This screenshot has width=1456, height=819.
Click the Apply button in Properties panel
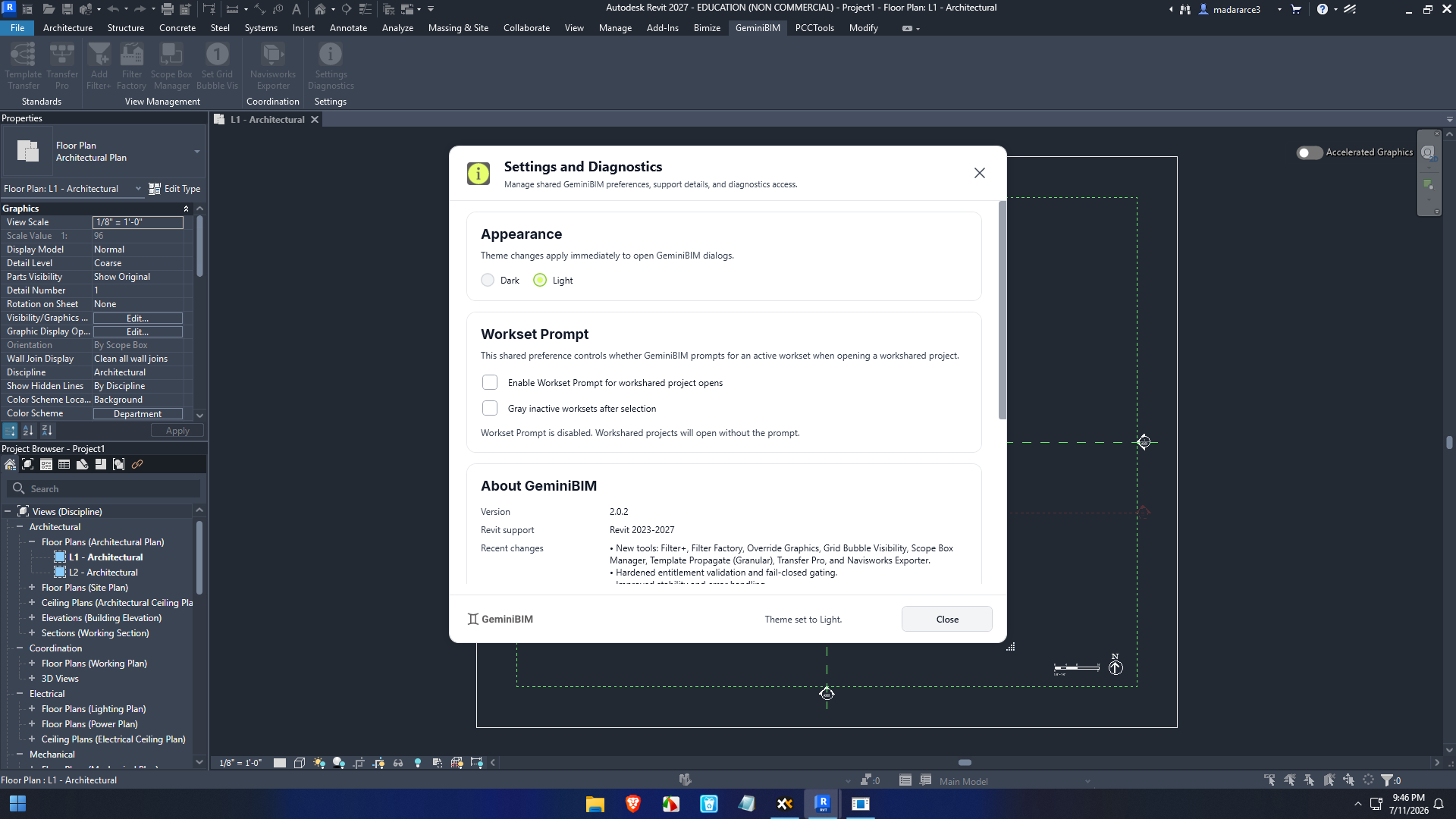(177, 431)
